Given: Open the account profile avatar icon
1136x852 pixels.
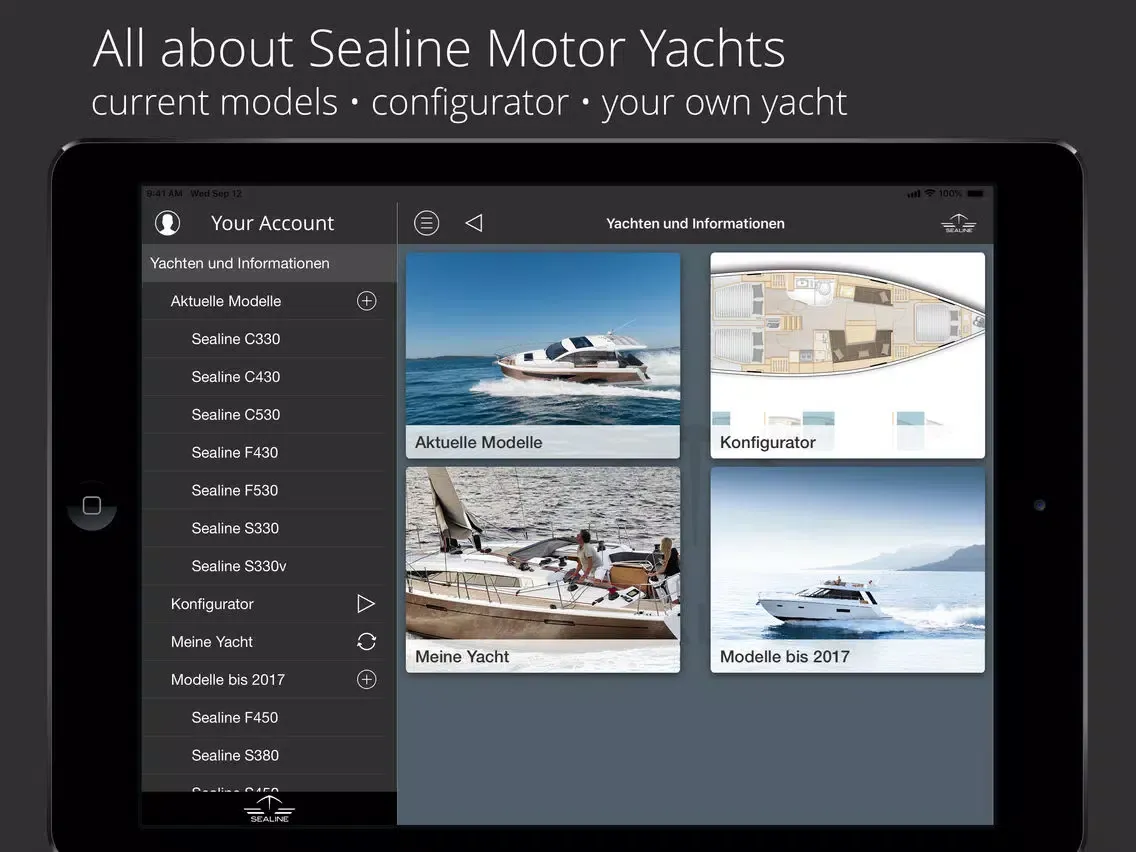Looking at the screenshot, I should pyautogui.click(x=167, y=223).
